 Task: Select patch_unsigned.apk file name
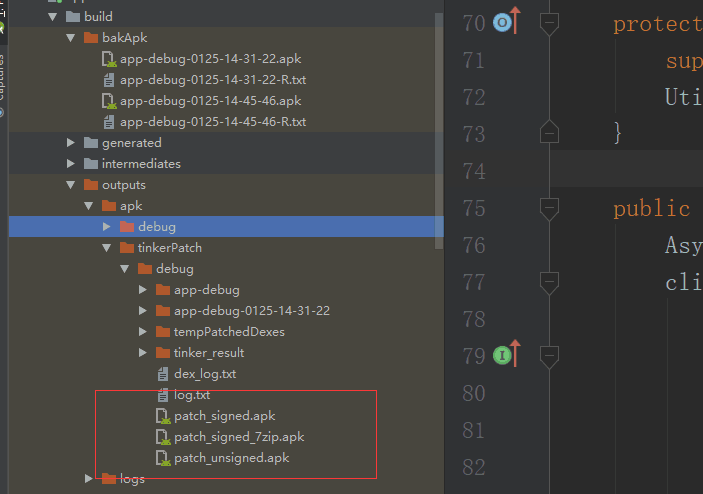[231, 459]
